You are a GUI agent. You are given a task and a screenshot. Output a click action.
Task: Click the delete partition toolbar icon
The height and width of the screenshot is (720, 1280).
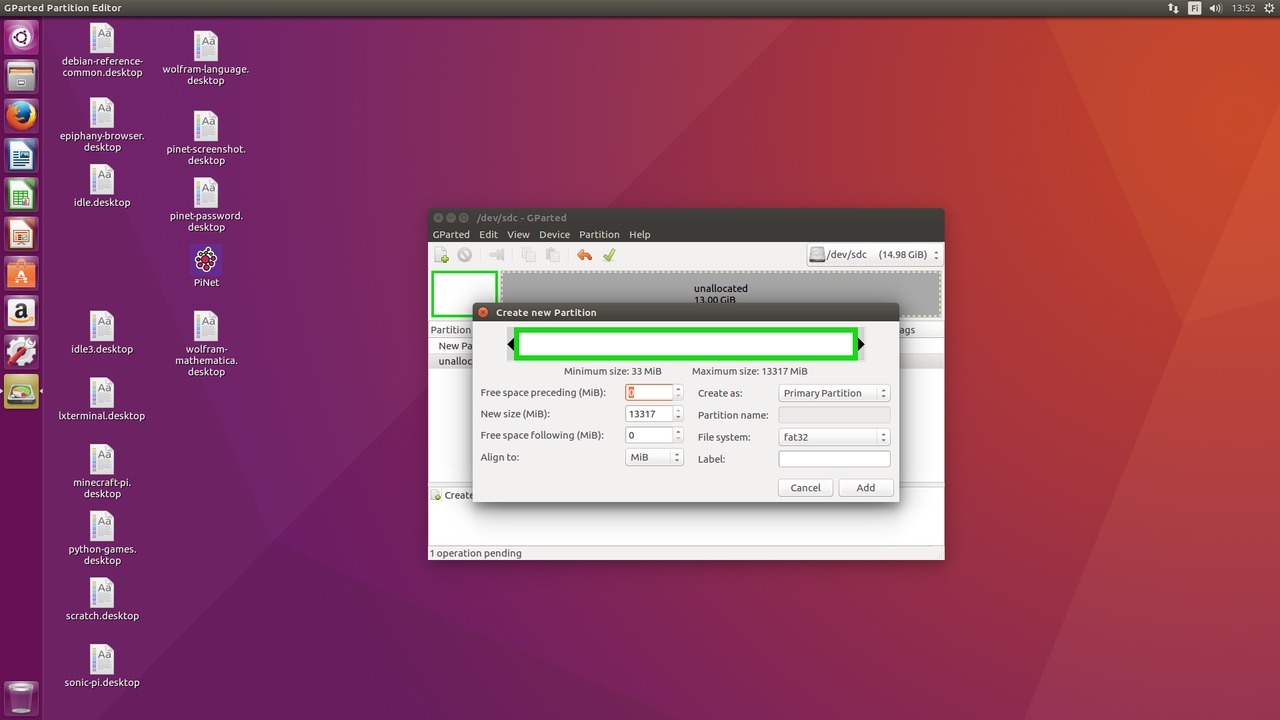click(465, 255)
